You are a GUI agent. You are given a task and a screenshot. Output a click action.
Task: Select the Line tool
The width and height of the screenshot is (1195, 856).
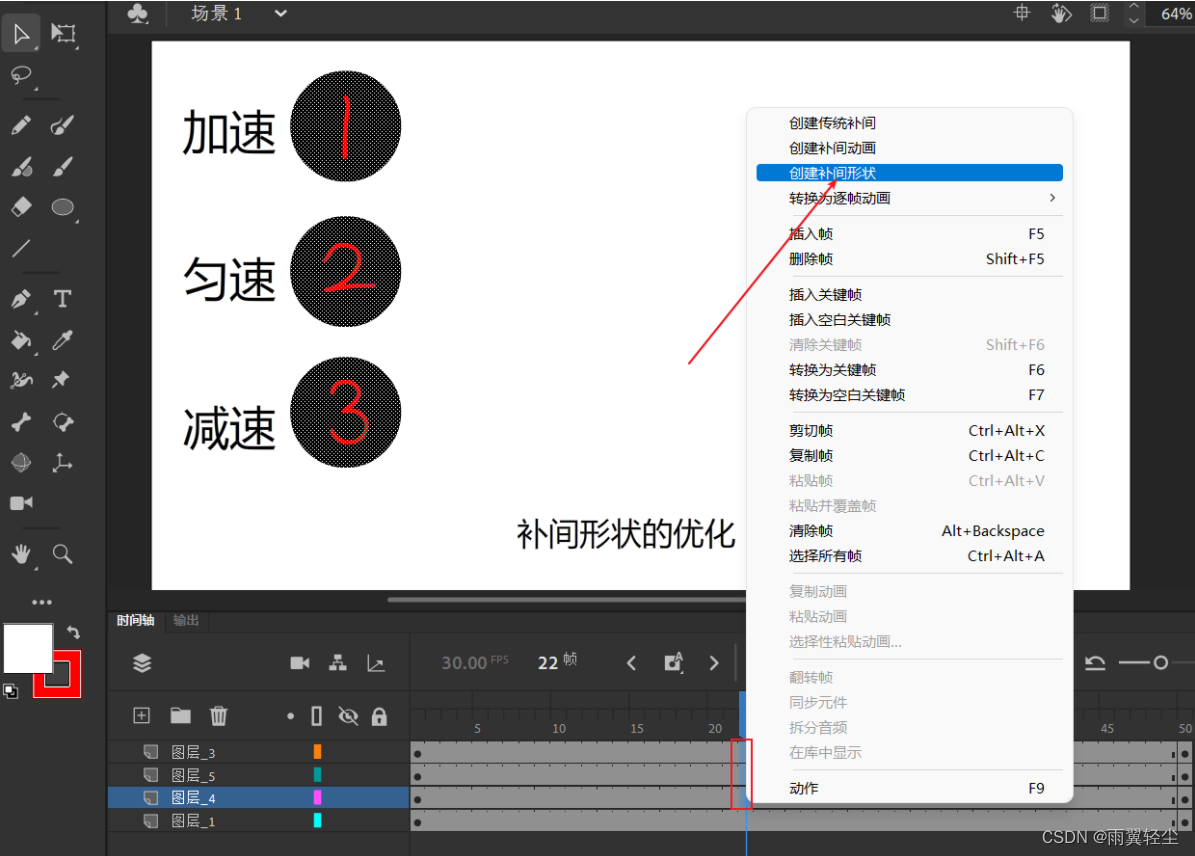pyautogui.click(x=21, y=248)
